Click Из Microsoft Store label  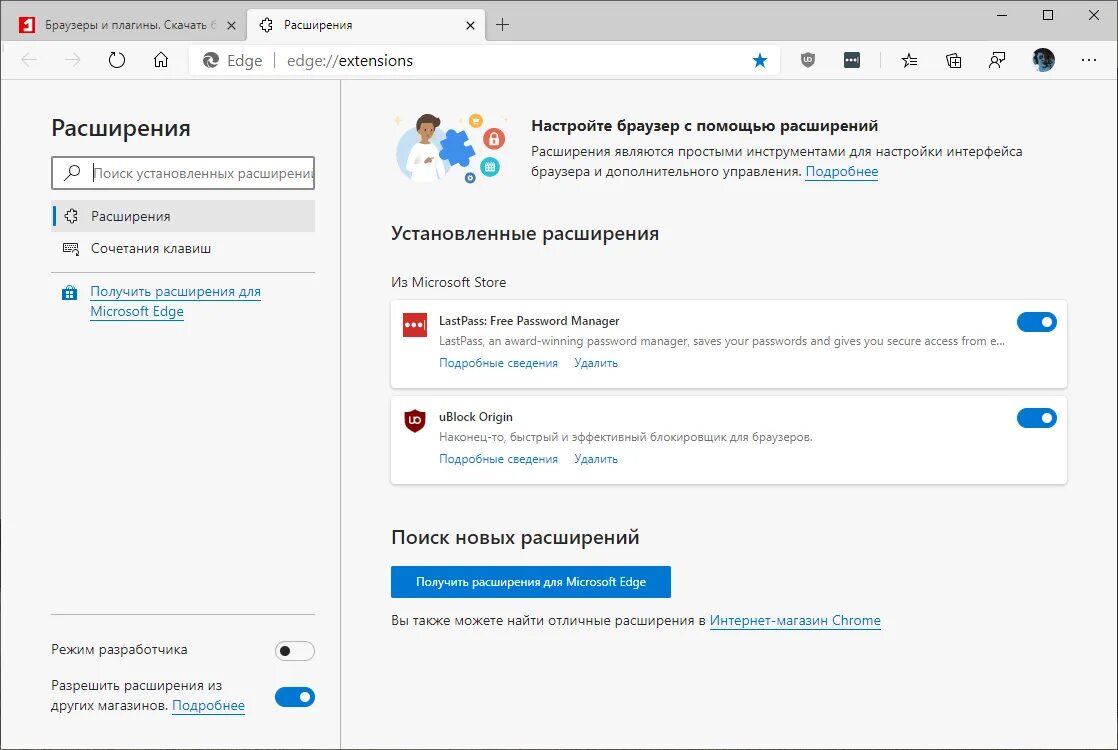point(448,282)
